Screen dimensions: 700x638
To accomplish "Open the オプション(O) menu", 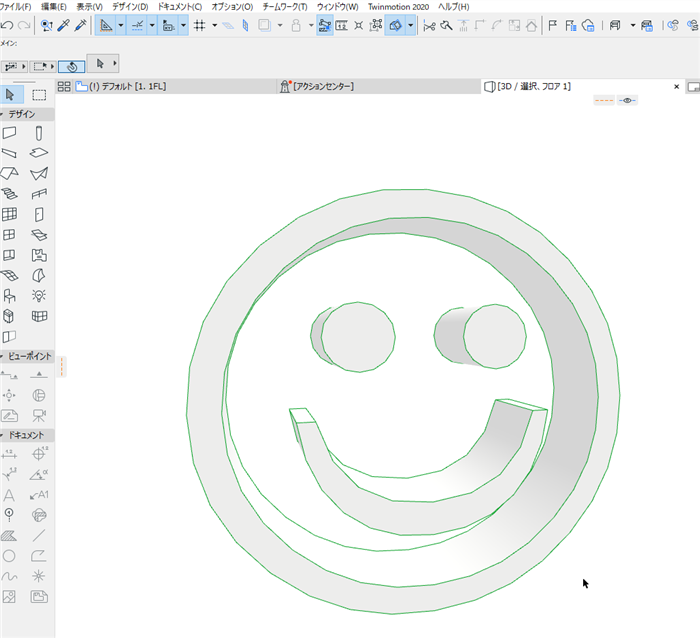I will [x=232, y=7].
